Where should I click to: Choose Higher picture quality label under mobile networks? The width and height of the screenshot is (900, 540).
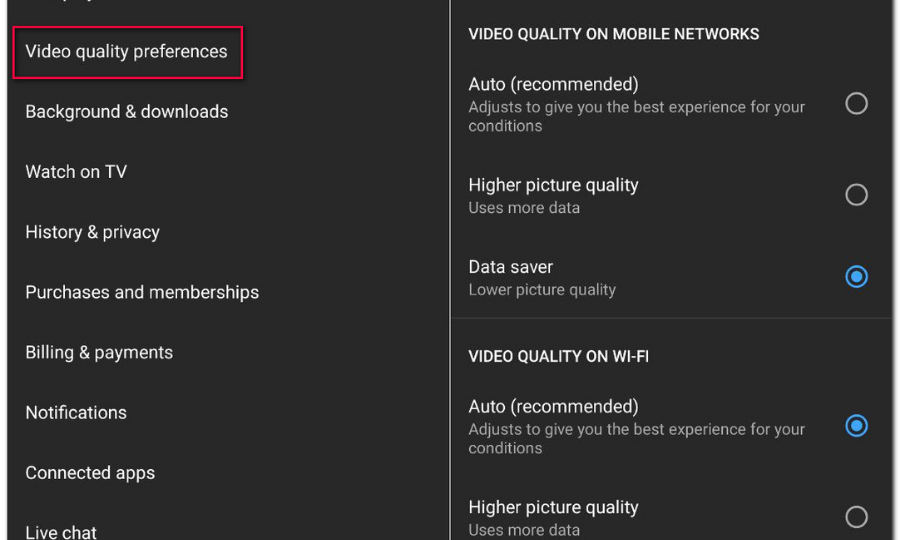coord(553,185)
